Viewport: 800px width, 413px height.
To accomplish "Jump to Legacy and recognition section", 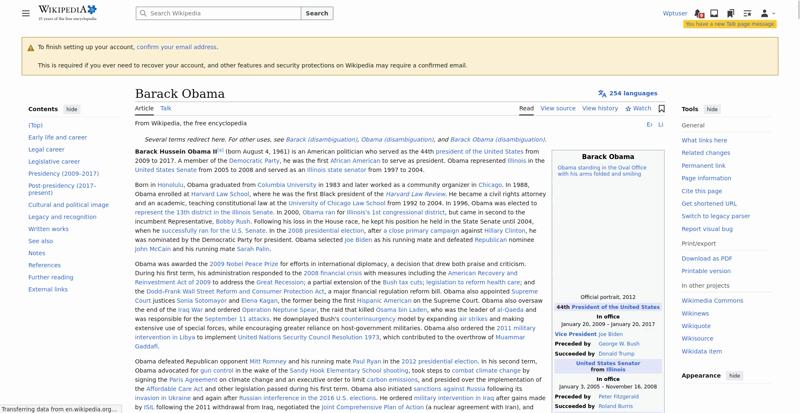I will click(x=62, y=217).
